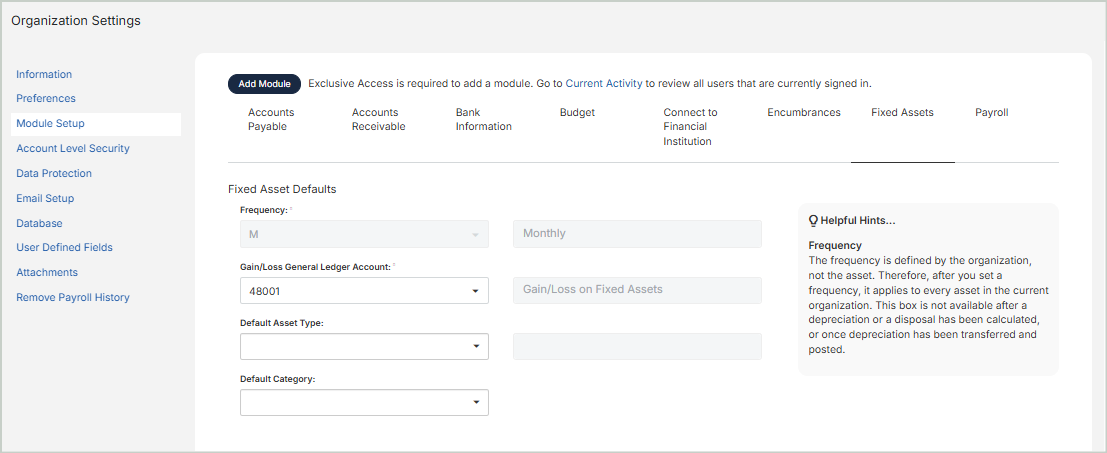1107x453 pixels.
Task: Open Information in the settings sidebar
Action: pos(44,74)
